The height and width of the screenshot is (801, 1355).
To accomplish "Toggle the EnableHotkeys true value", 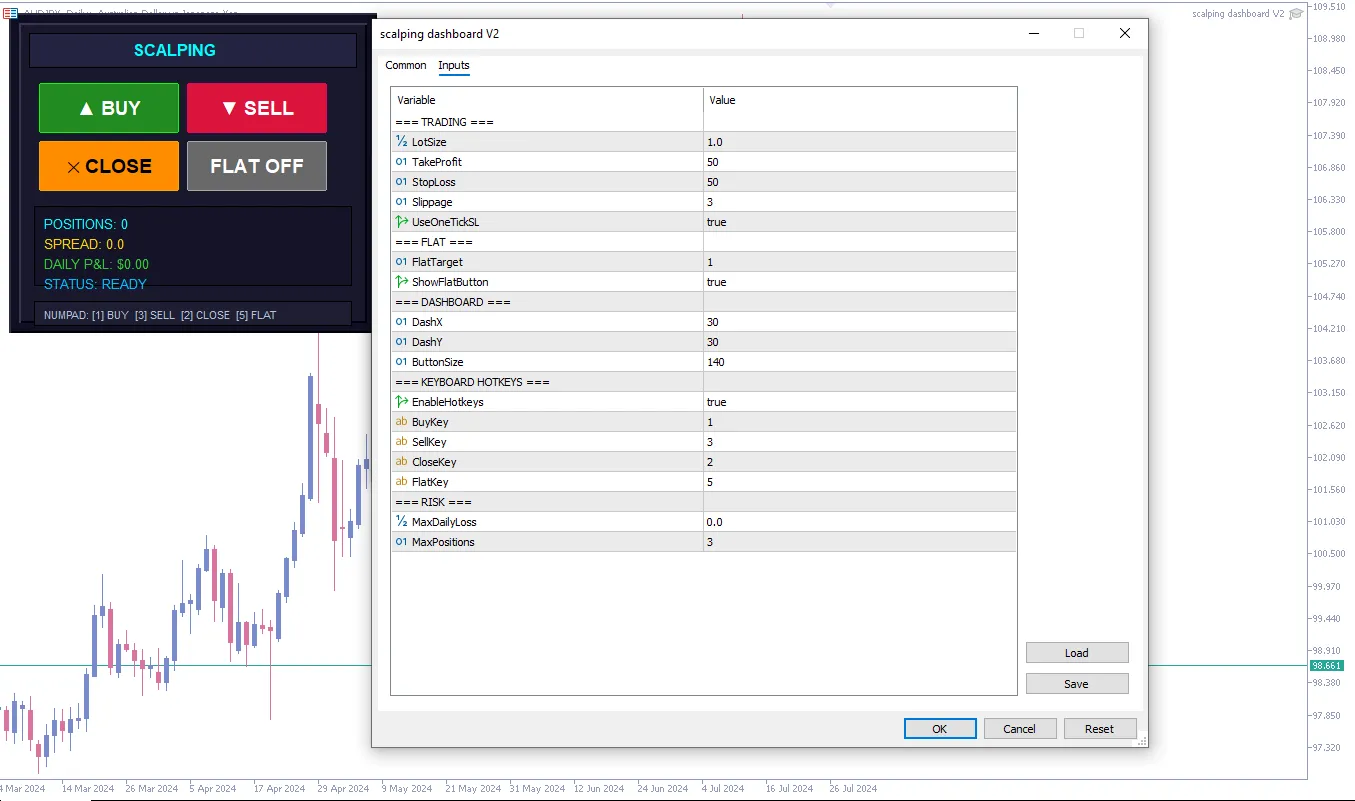I will [x=859, y=402].
